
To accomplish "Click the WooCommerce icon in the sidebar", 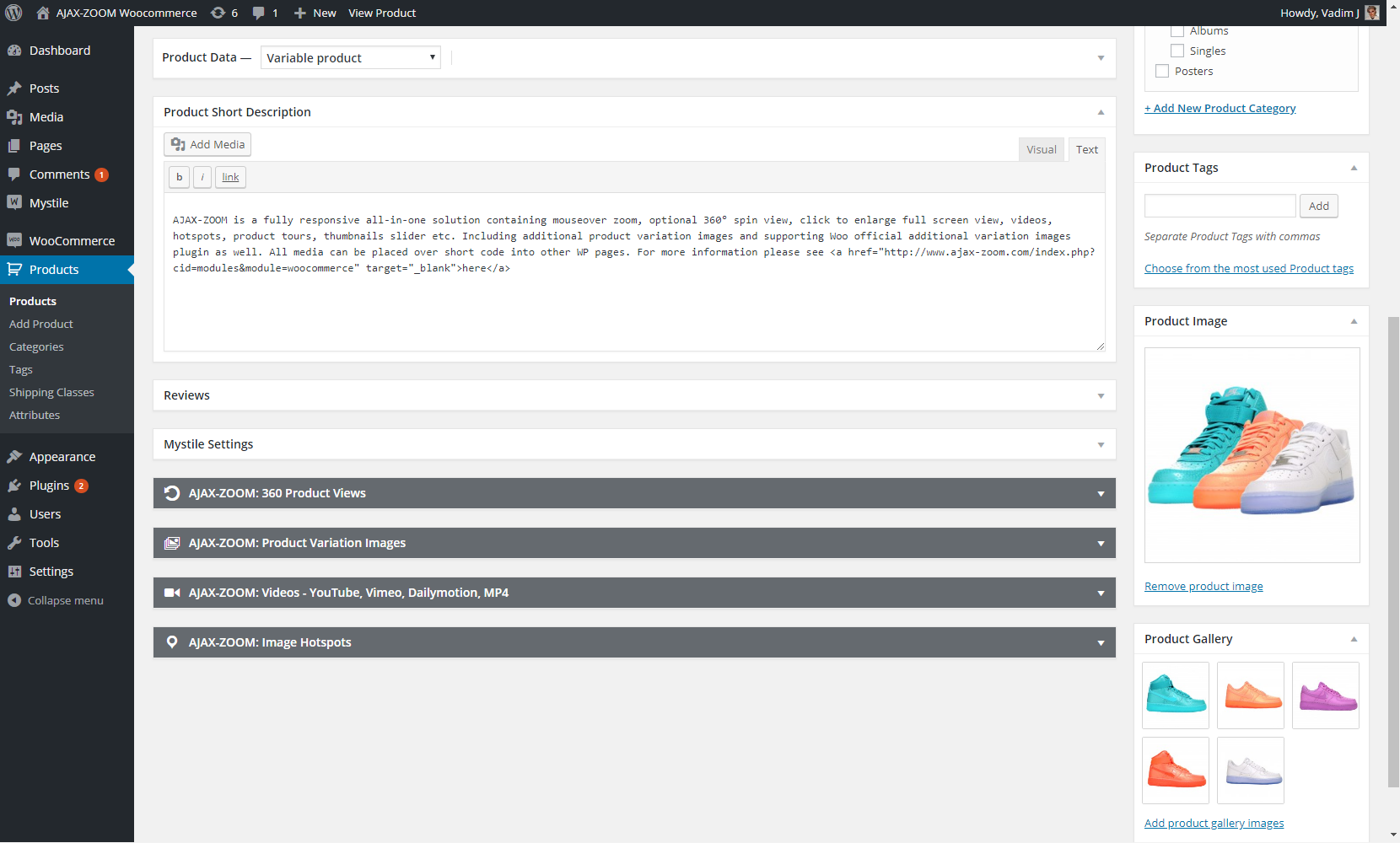I will click(x=14, y=240).
